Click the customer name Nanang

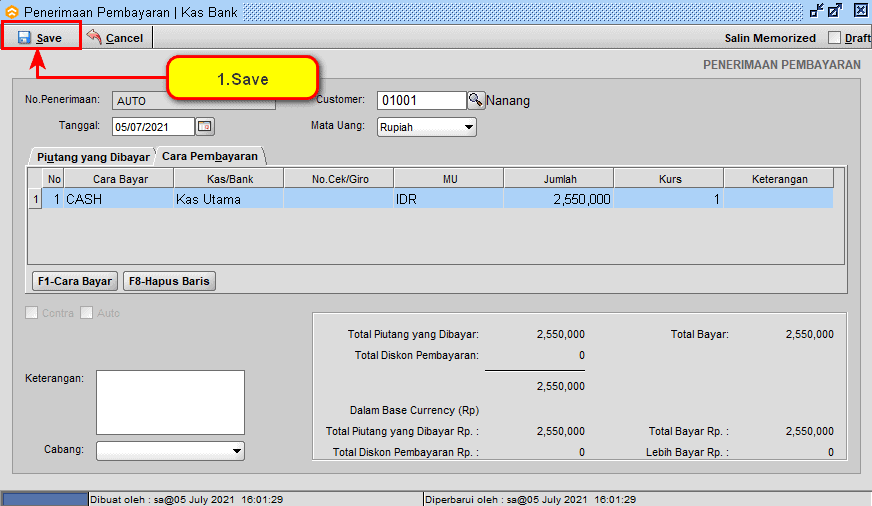coord(508,101)
